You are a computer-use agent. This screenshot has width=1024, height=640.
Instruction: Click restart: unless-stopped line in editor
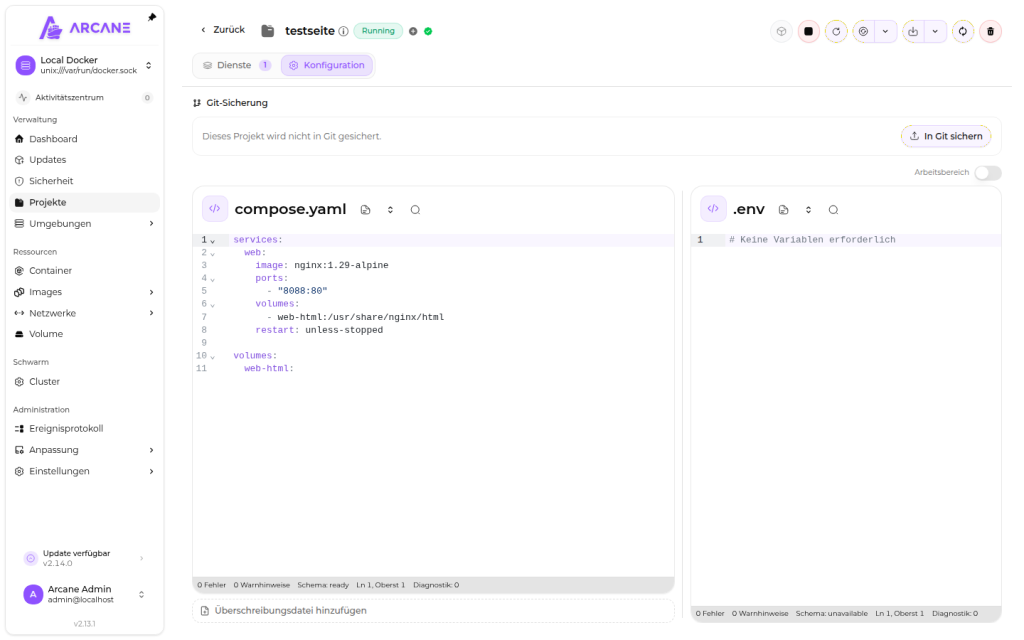pyautogui.click(x=319, y=330)
